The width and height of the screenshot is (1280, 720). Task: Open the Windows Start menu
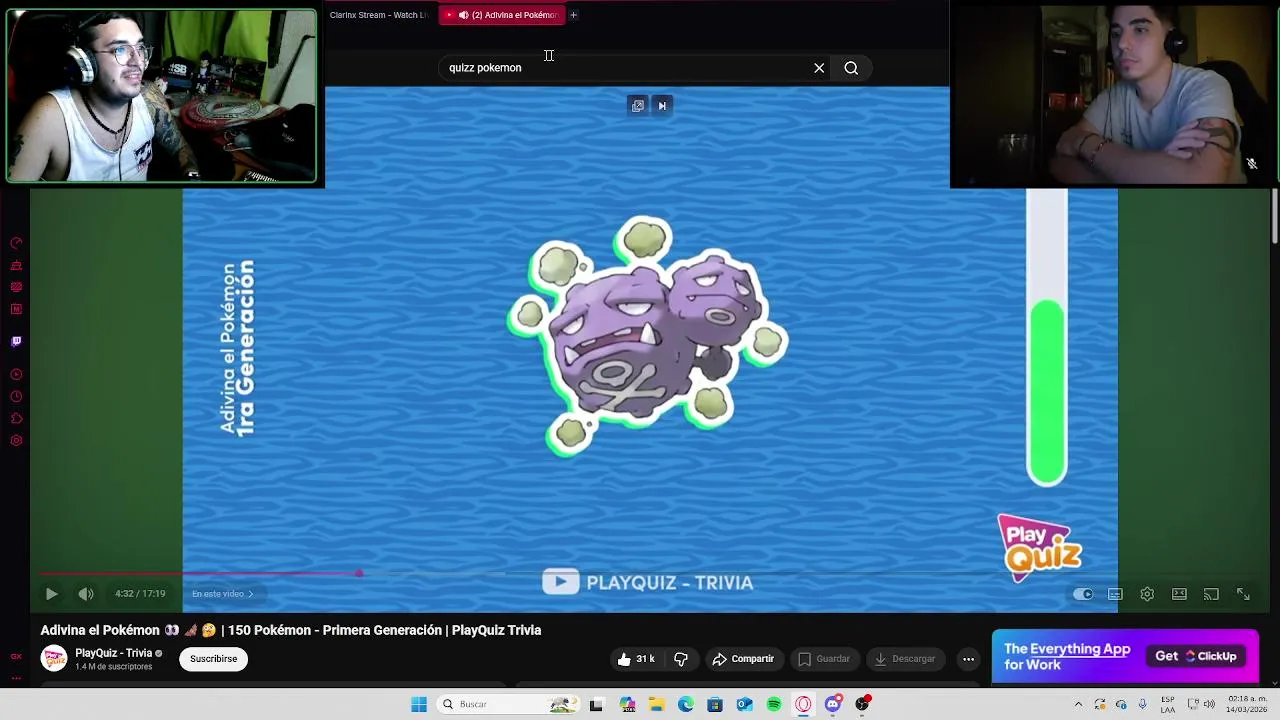click(419, 704)
